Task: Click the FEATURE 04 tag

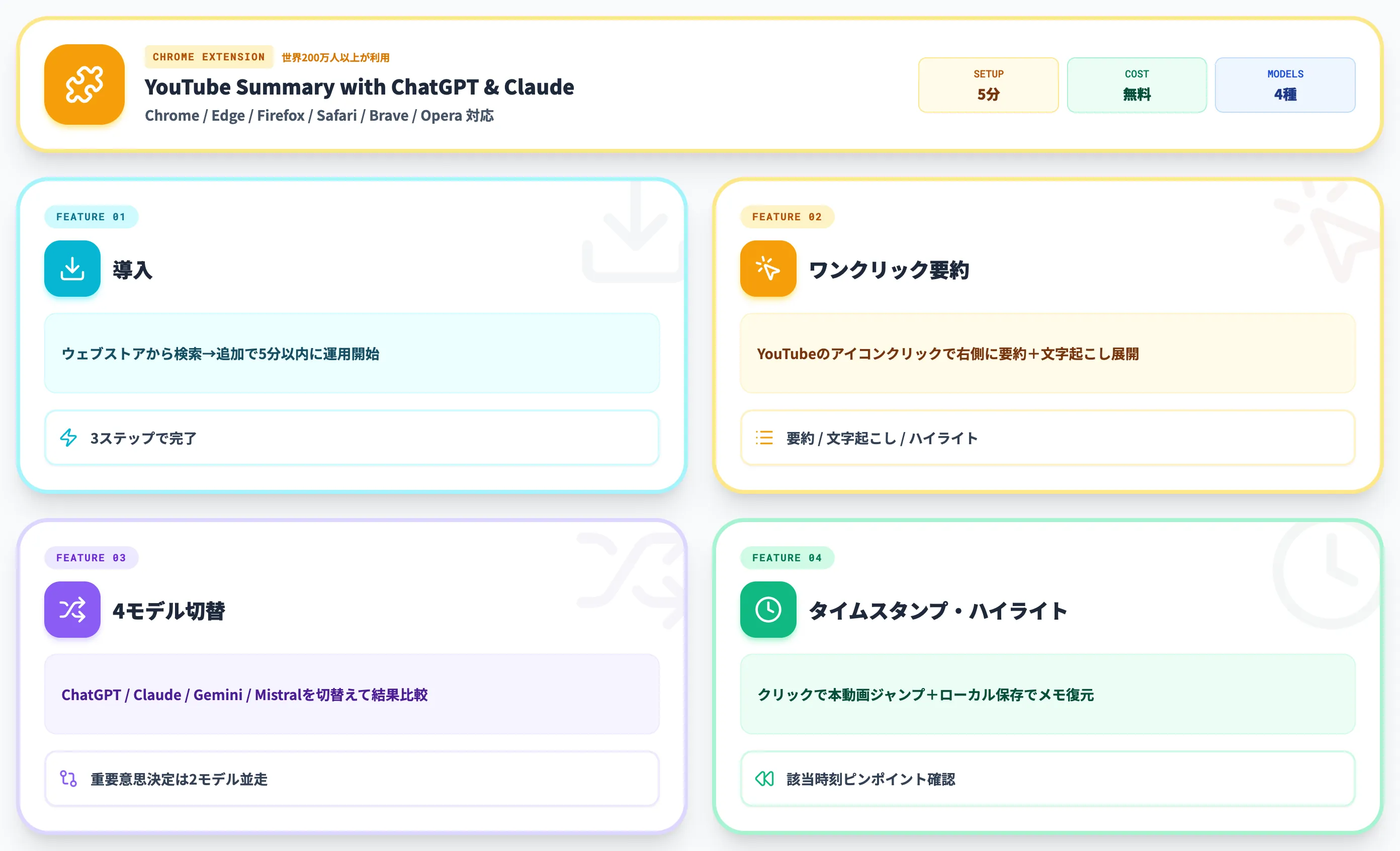Action: (787, 557)
